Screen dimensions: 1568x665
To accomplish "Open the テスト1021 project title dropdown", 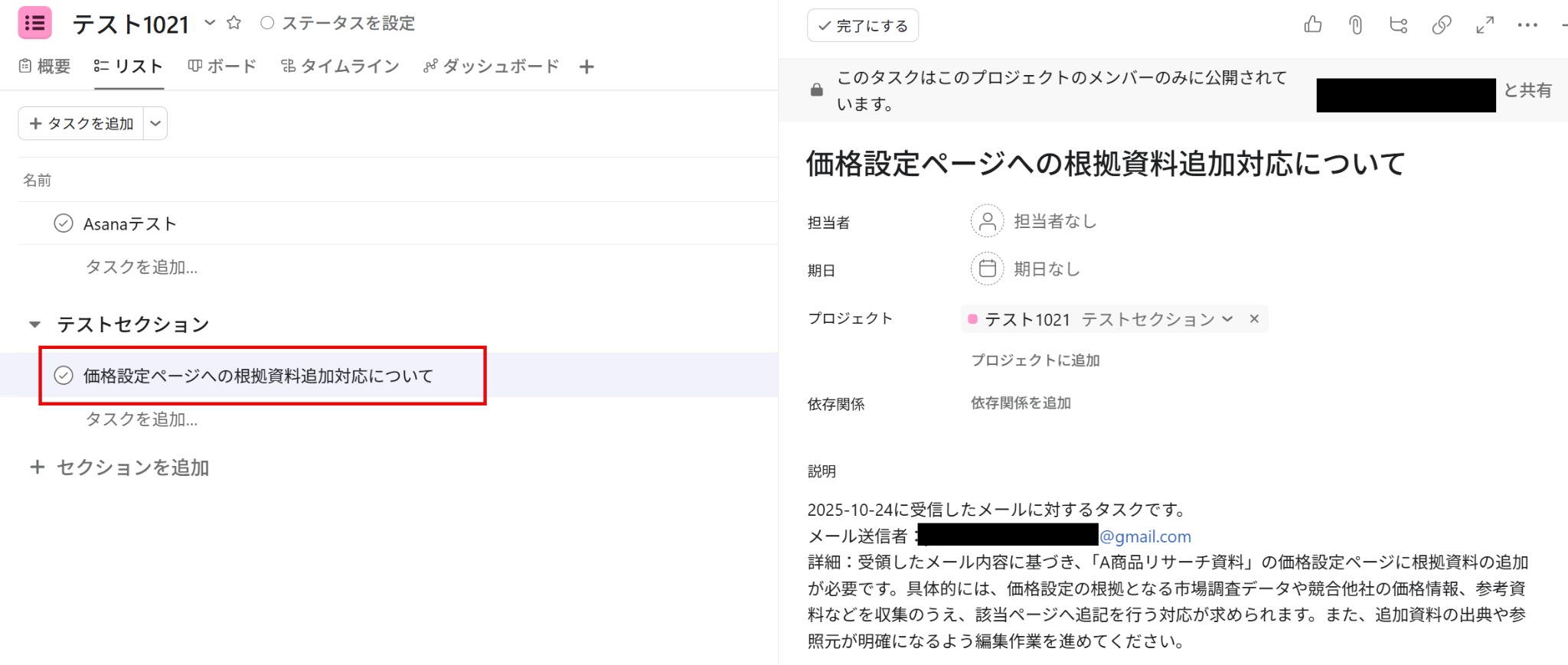I will point(210,23).
